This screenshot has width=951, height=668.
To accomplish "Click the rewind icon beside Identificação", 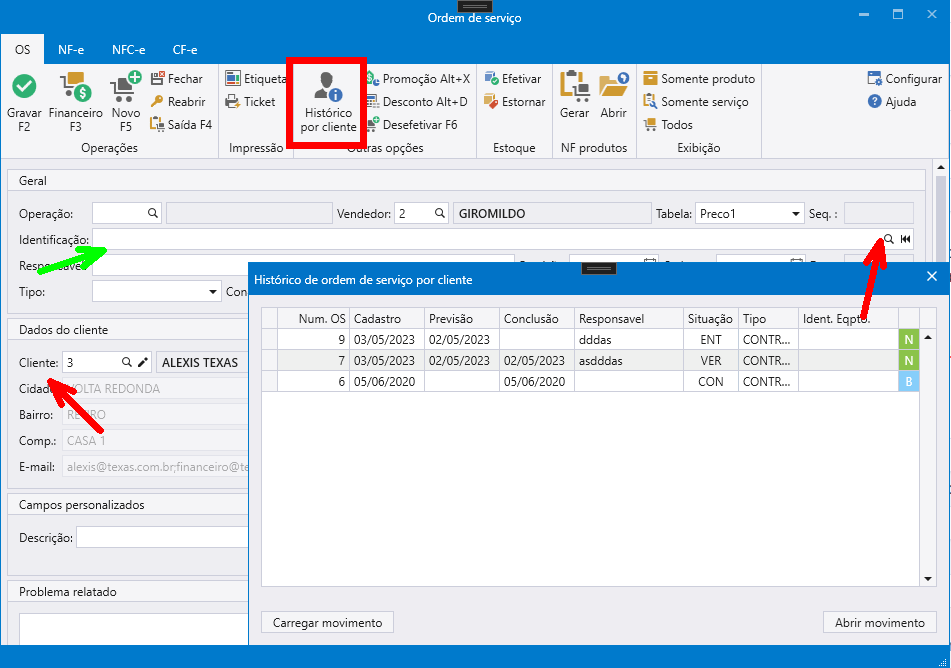I will click(906, 239).
